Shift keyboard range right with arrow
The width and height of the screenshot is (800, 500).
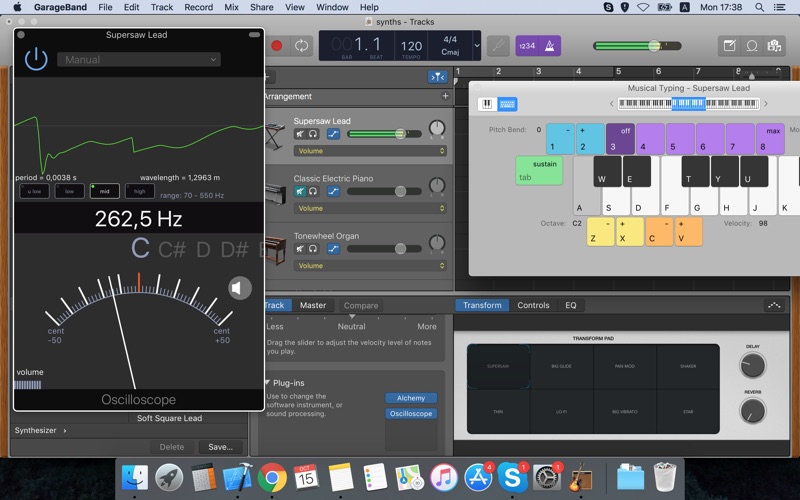(765, 104)
